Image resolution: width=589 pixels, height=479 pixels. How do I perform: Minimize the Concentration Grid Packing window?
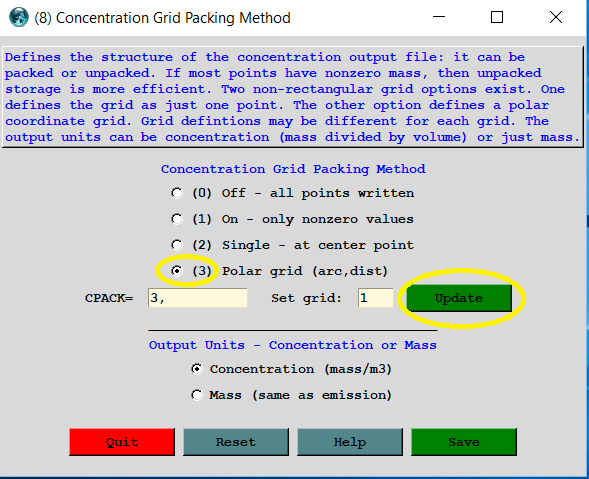pyautogui.click(x=439, y=17)
